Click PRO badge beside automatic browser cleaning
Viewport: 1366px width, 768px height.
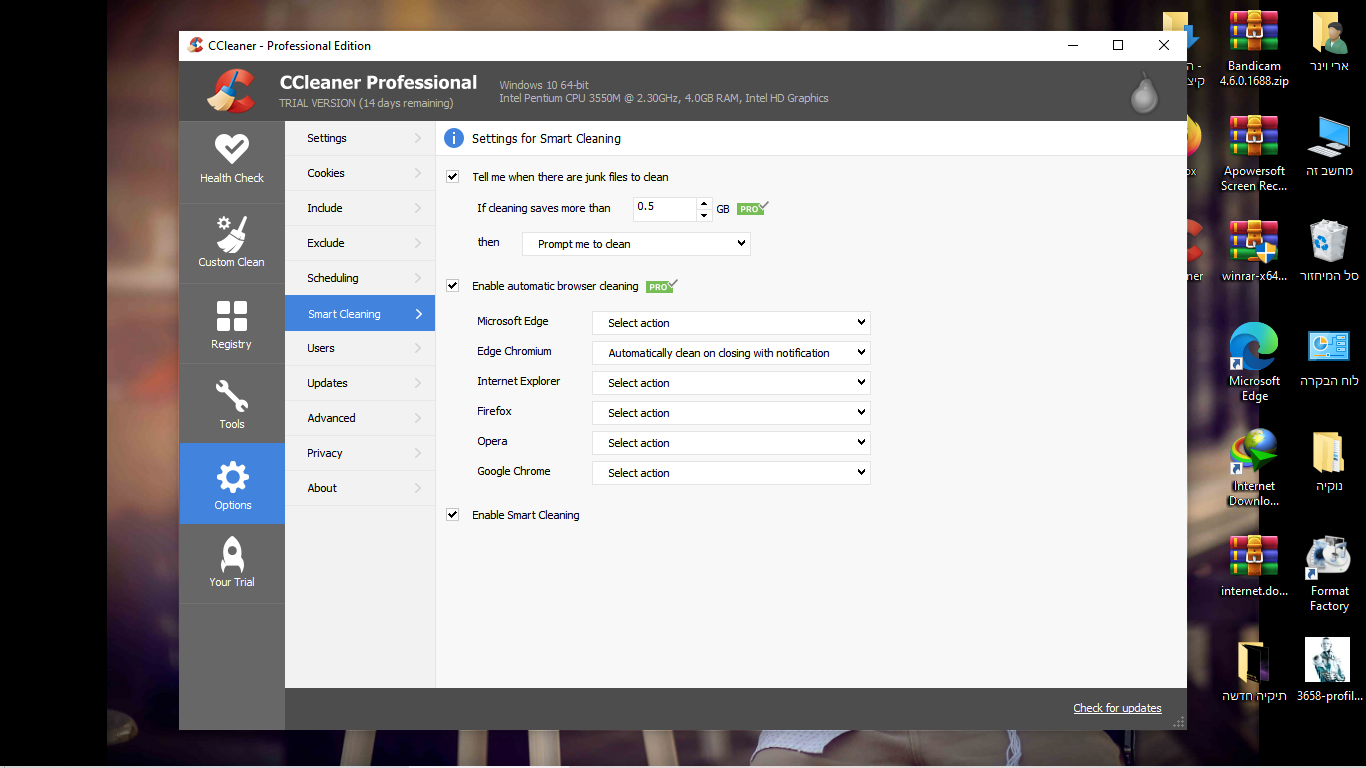pyautogui.click(x=661, y=286)
